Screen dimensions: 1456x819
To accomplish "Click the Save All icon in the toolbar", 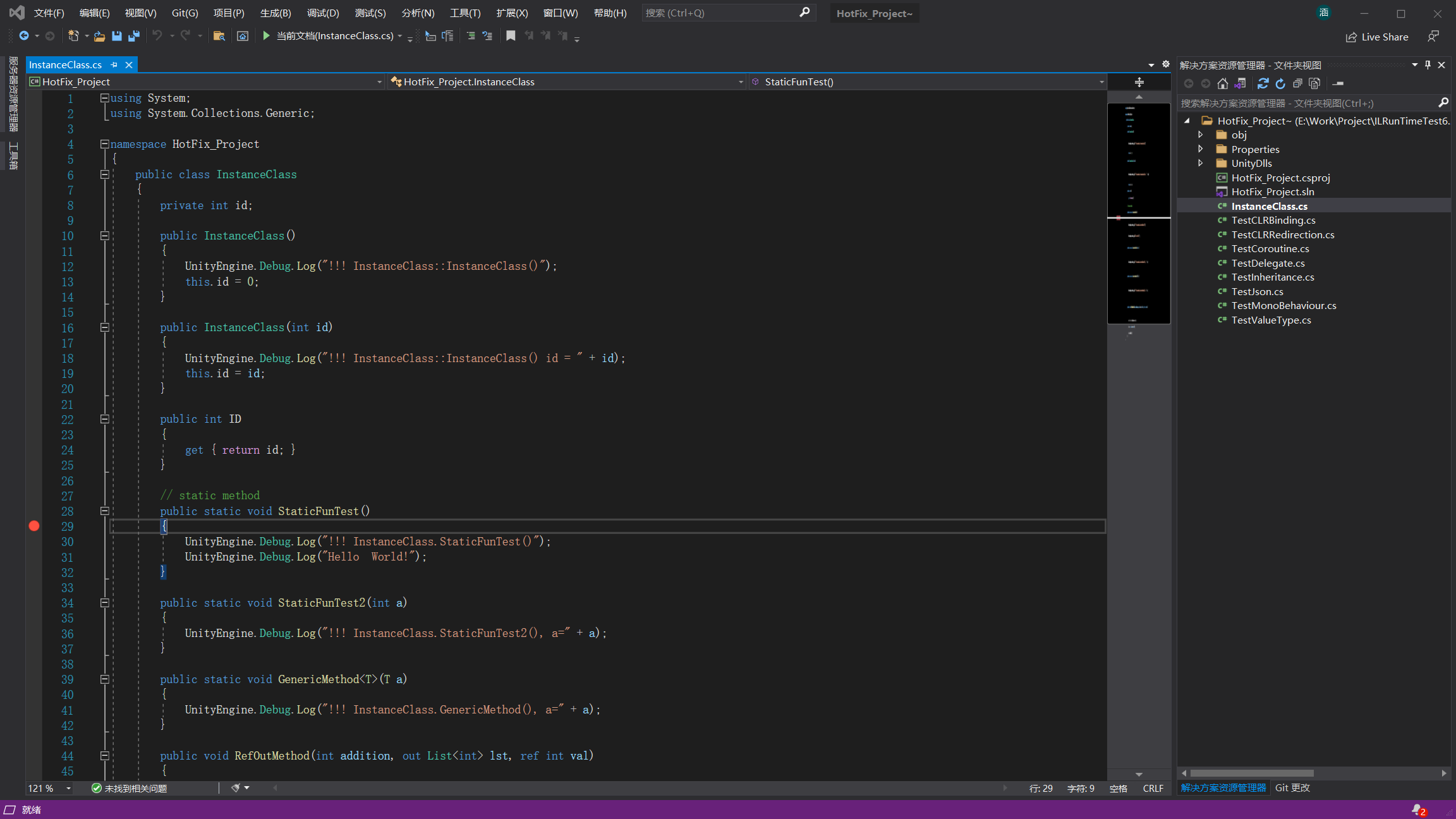I will (x=133, y=36).
